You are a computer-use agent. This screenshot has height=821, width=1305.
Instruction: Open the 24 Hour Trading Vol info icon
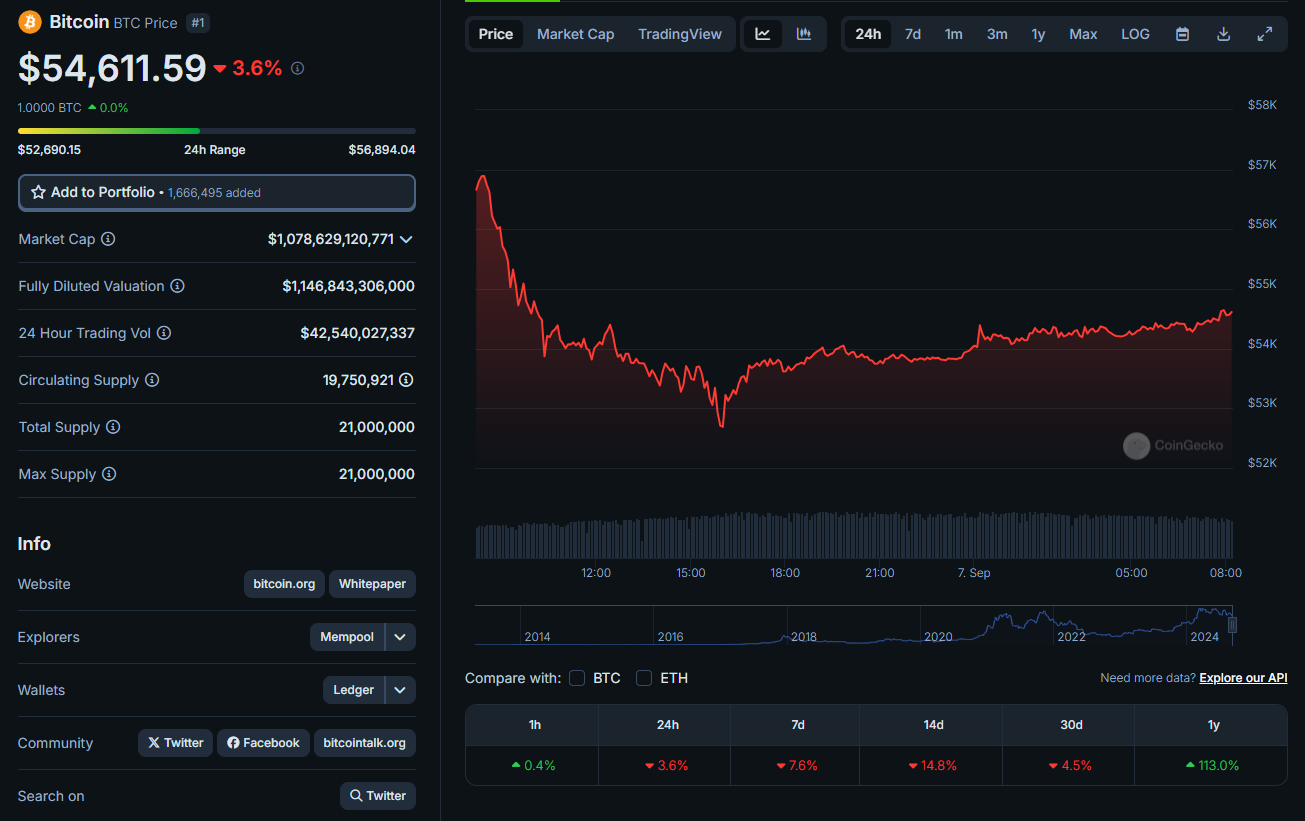click(x=164, y=333)
